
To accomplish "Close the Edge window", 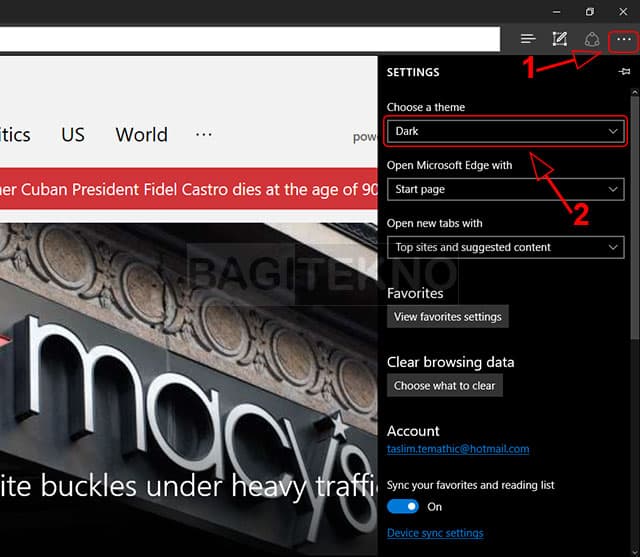I will pyautogui.click(x=623, y=12).
